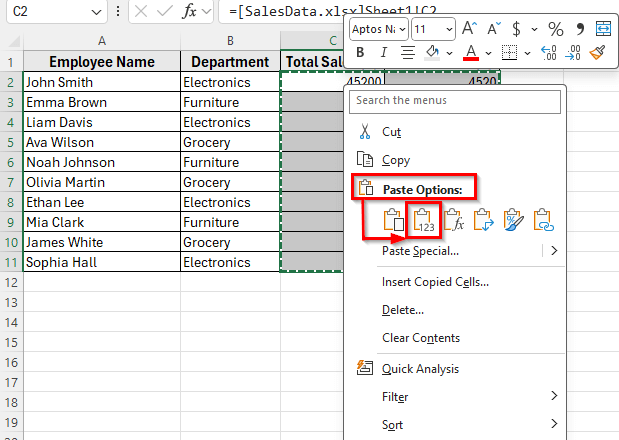Viewport: 619px width, 440px height.
Task: Open Paste Special menu item
Action: click(420, 251)
